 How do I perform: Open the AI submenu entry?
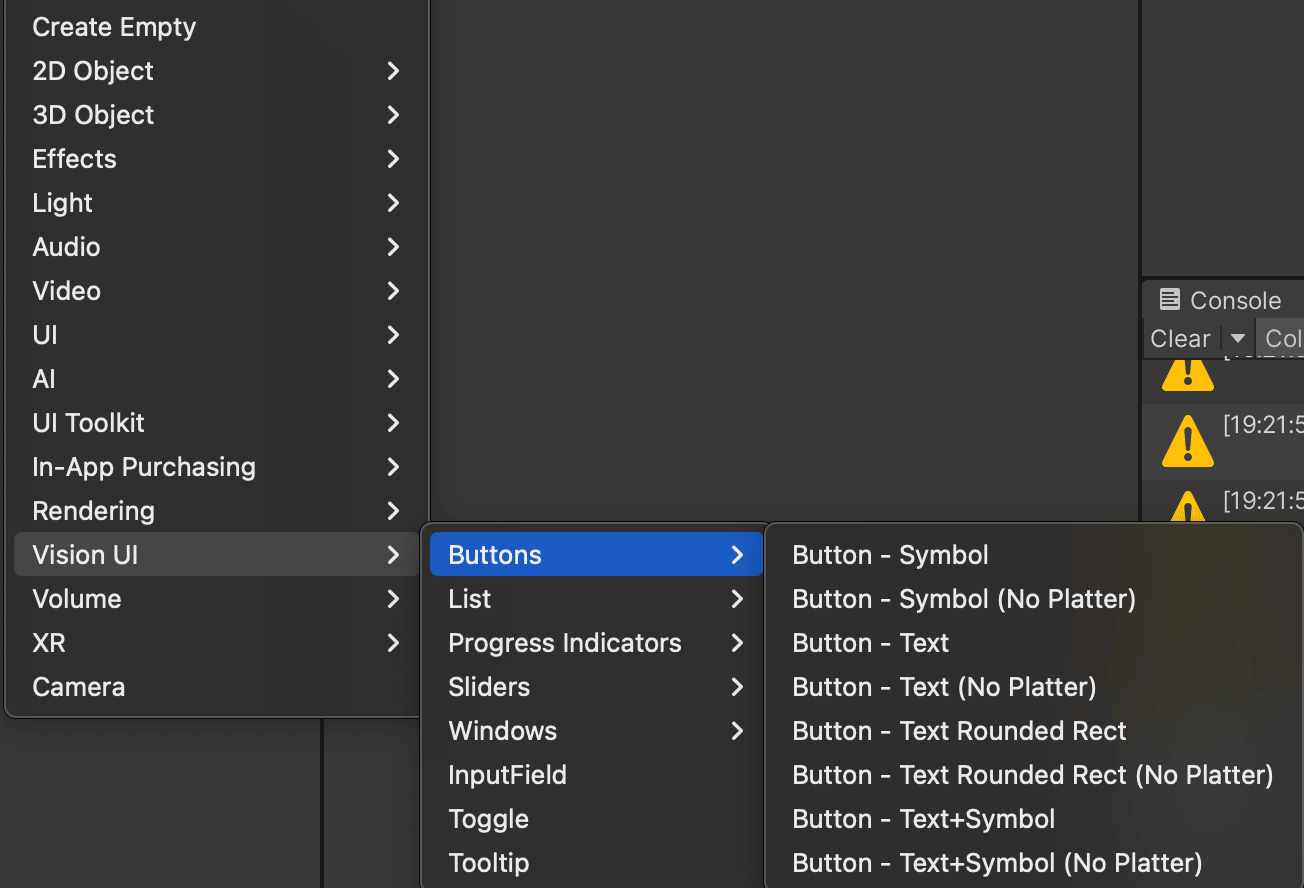tap(216, 379)
